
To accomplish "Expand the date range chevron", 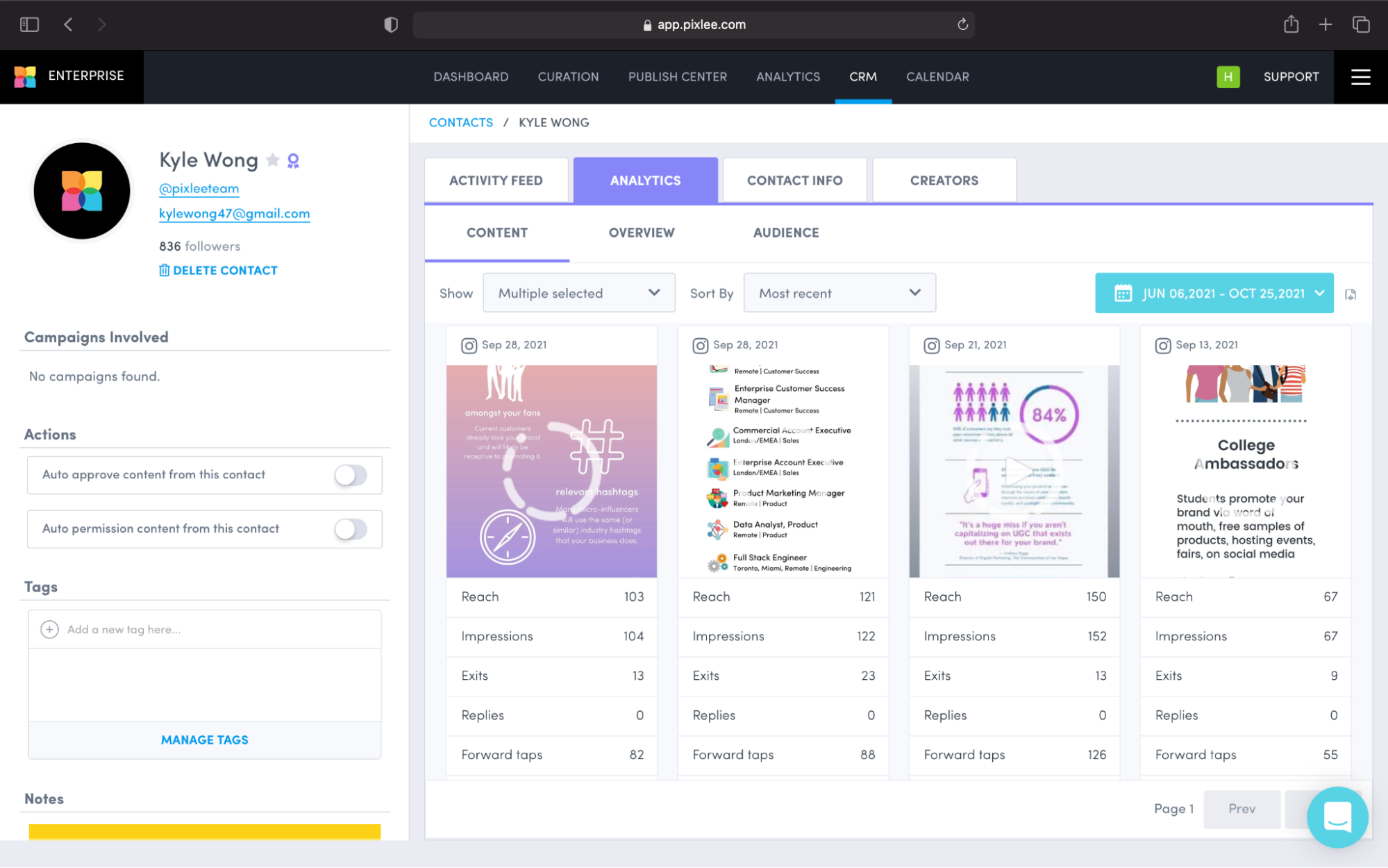I will [1319, 293].
